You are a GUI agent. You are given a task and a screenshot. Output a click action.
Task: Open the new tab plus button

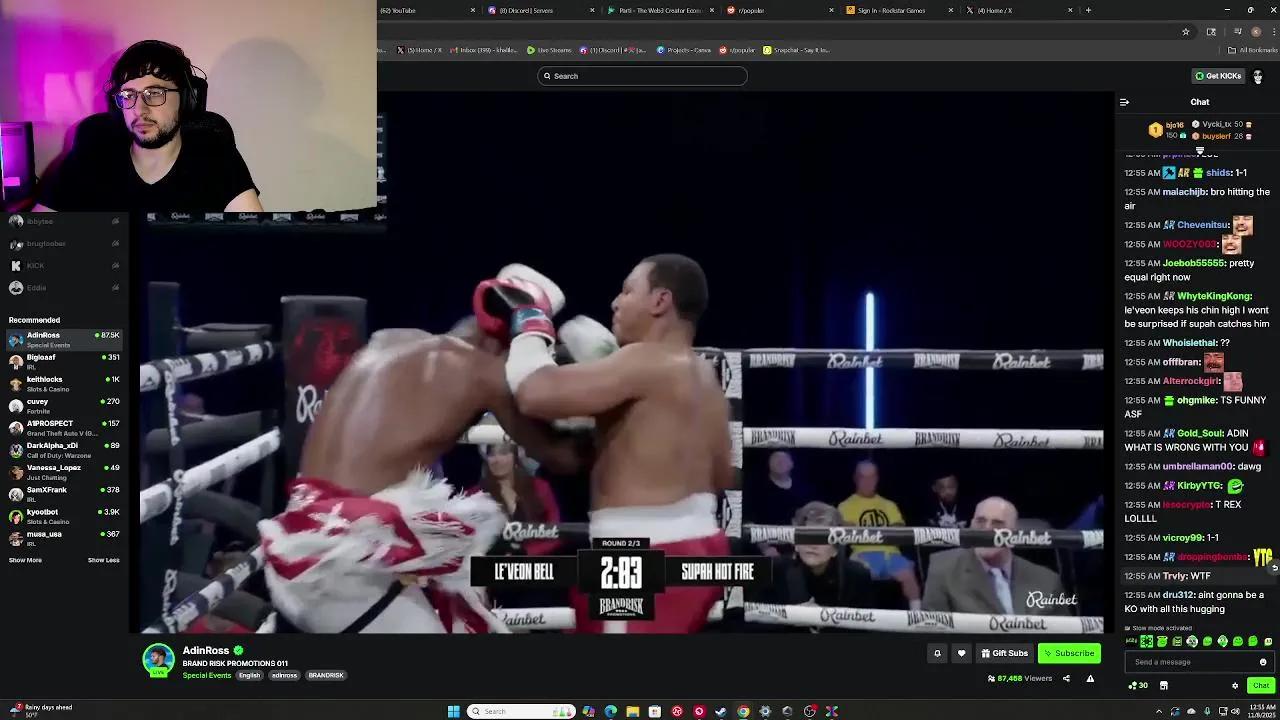click(x=1088, y=10)
